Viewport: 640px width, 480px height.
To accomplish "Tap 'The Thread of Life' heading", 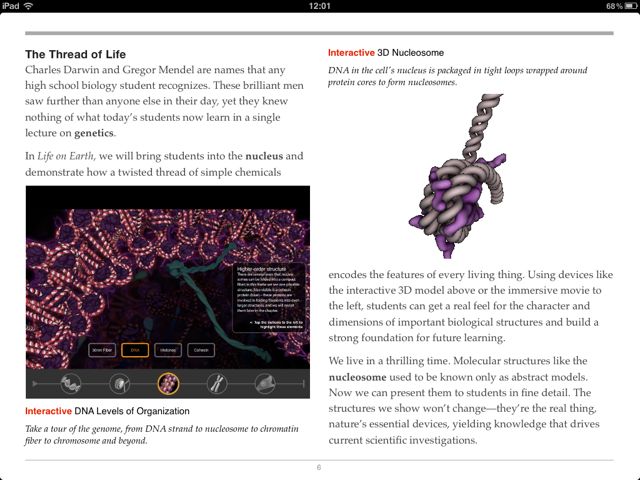I will pos(76,54).
